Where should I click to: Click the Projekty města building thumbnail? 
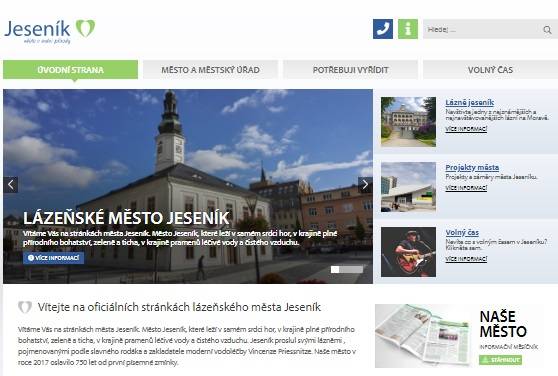pyautogui.click(x=408, y=187)
